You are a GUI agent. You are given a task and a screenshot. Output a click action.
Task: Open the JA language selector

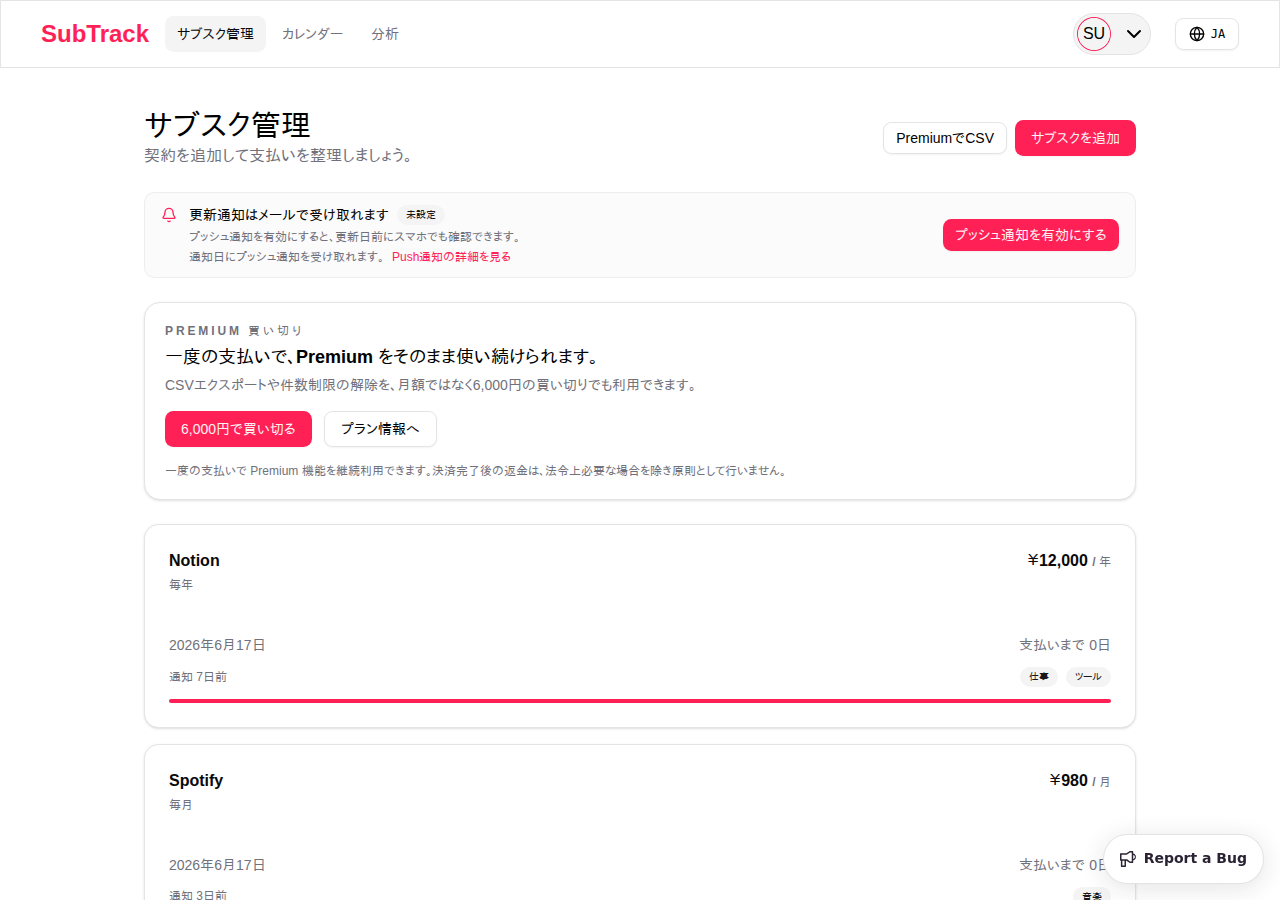(x=1207, y=34)
